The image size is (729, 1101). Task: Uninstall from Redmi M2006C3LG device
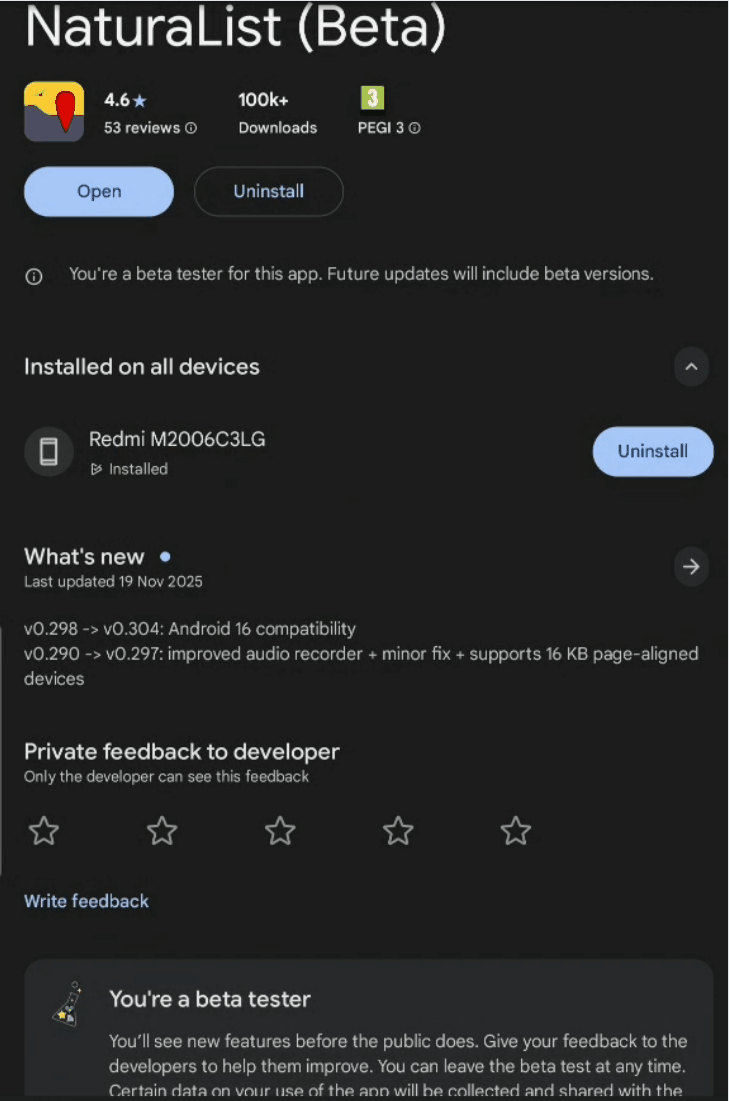click(652, 452)
